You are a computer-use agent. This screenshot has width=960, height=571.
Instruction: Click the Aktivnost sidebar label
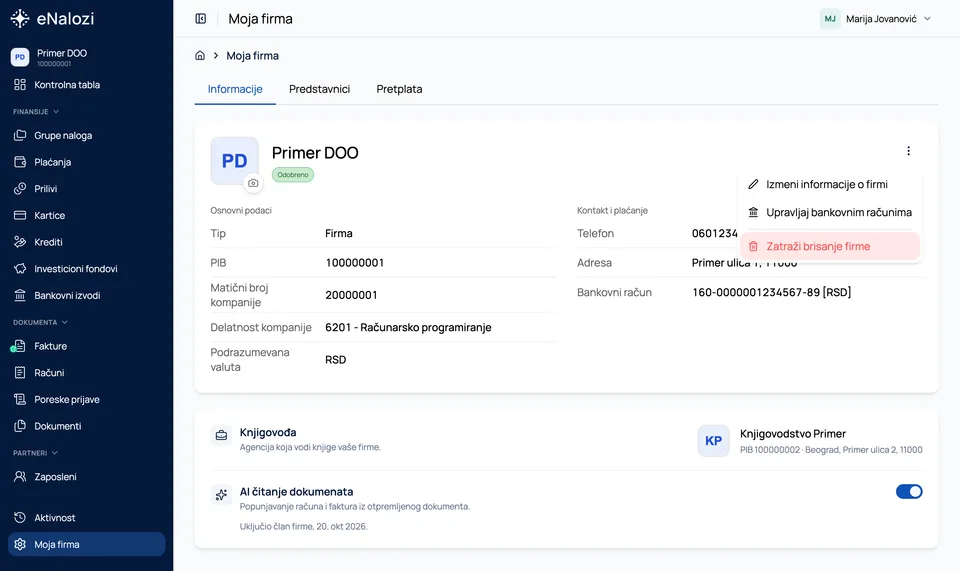[x=54, y=518]
